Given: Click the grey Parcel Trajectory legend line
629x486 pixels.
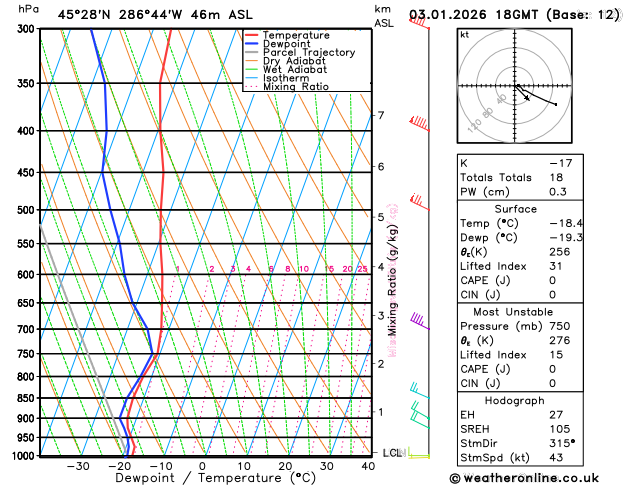Looking at the screenshot, I should click(252, 53).
